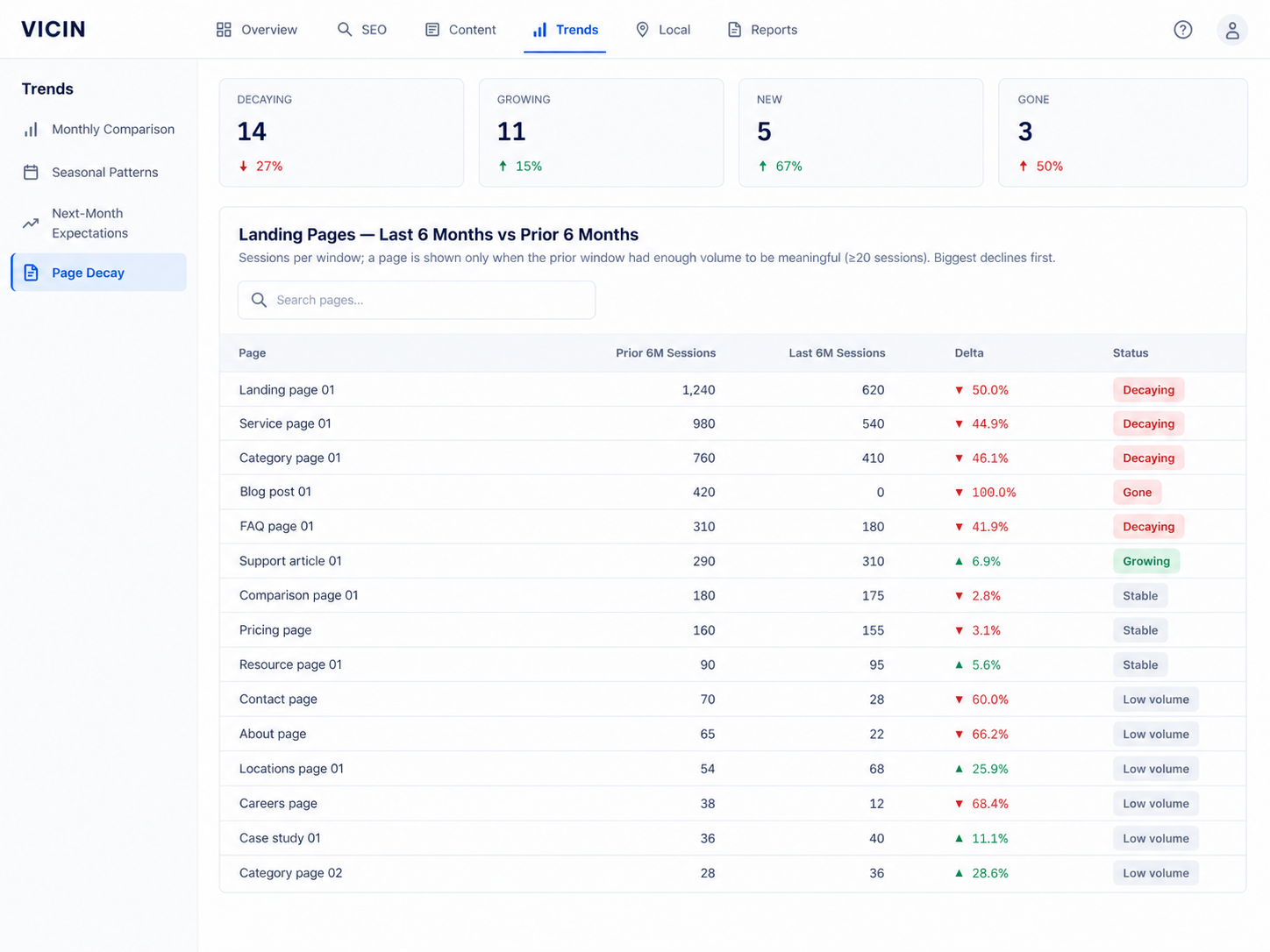Click Category page 01 name
Screen dimensions: 1270x952
tap(290, 458)
